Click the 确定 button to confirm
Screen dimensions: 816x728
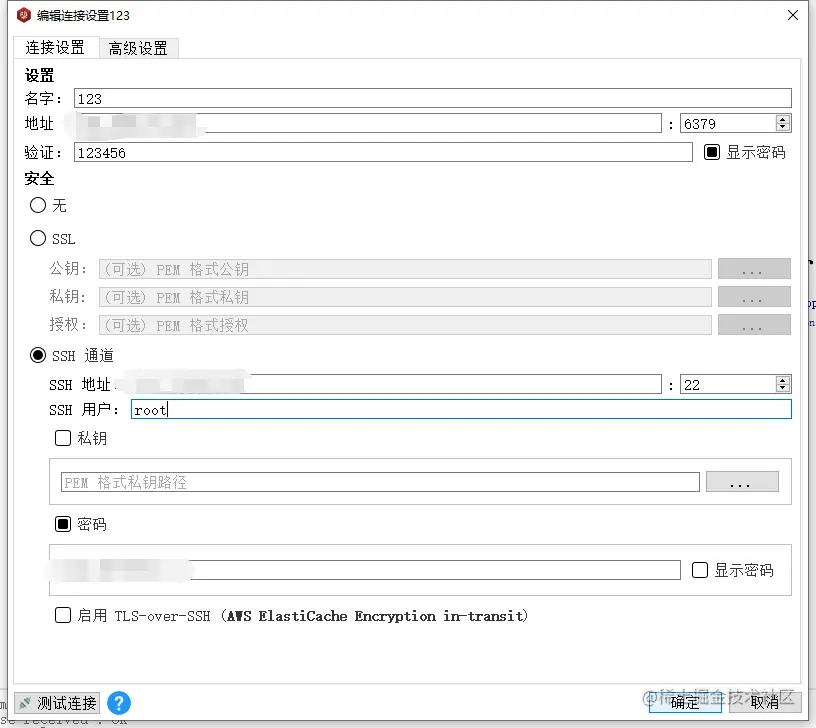(x=685, y=703)
